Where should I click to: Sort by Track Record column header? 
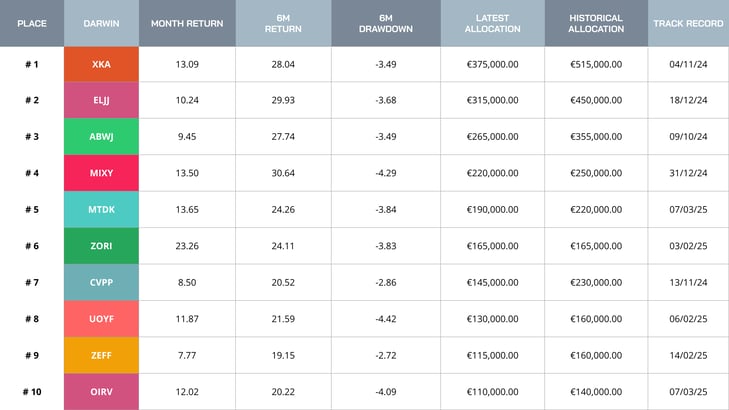pyautogui.click(x=688, y=23)
